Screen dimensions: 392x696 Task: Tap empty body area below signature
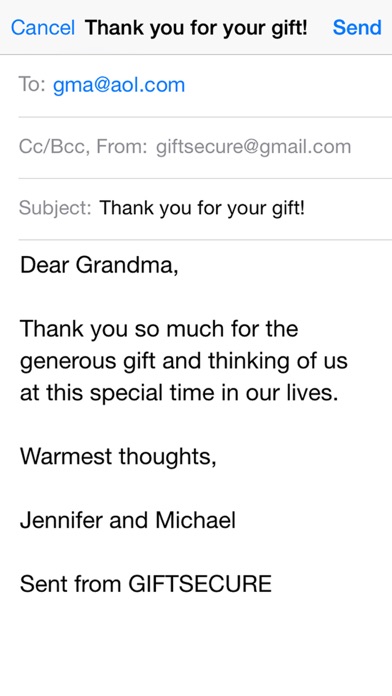196,648
